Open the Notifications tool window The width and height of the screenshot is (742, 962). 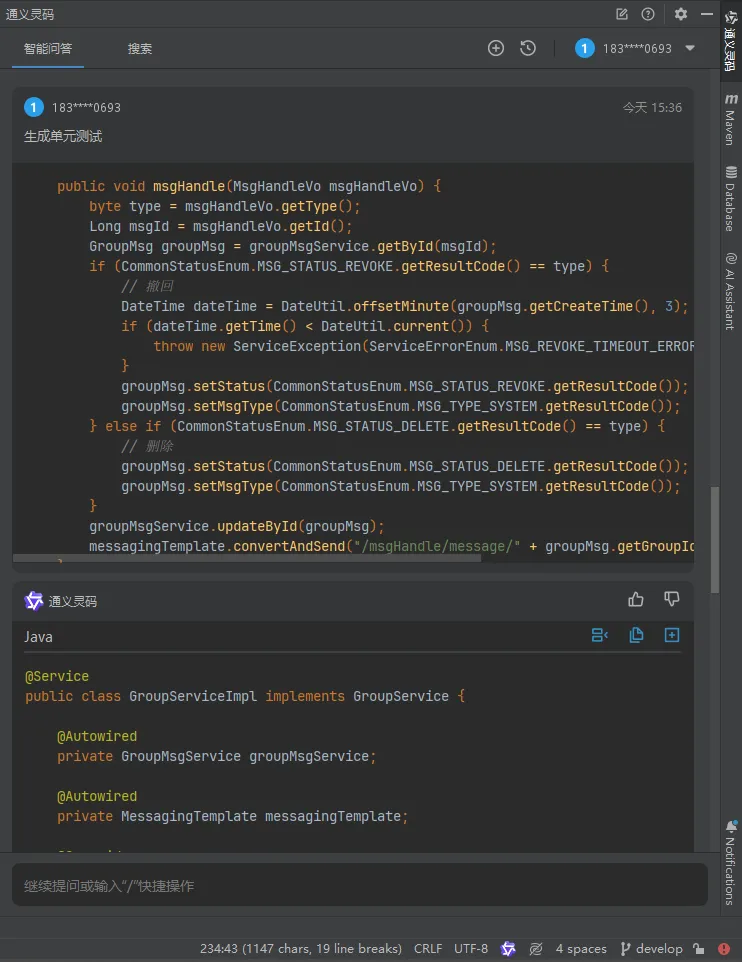(730, 863)
